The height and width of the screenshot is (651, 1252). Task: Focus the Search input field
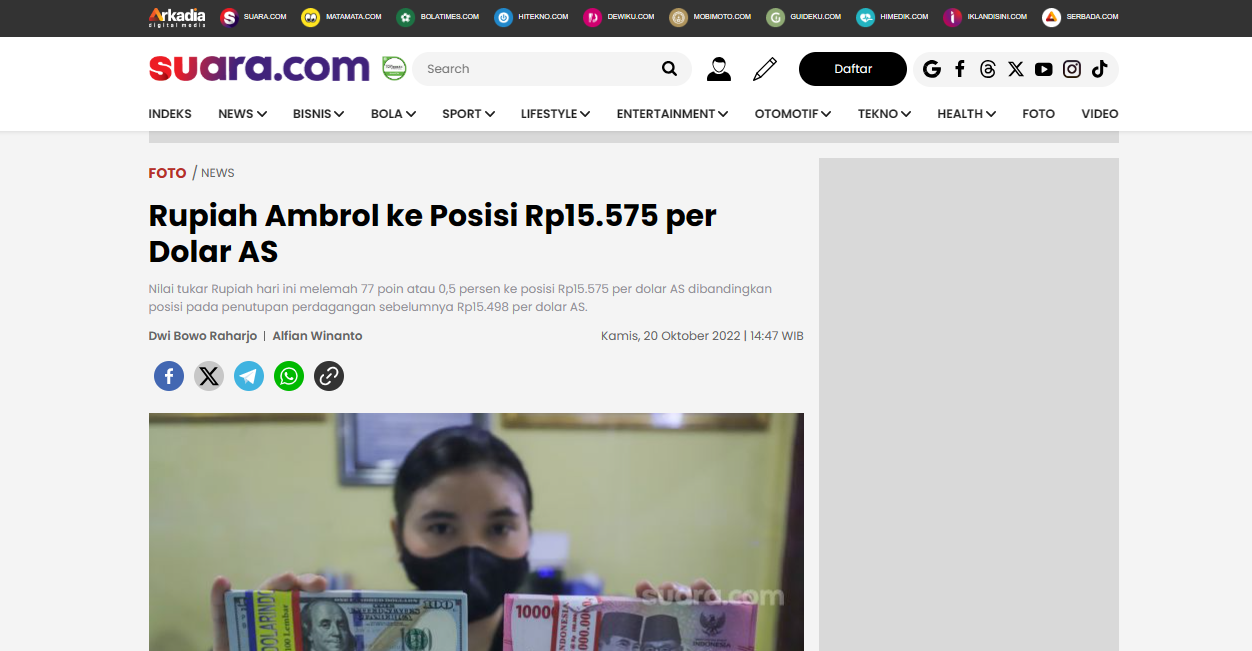tap(540, 69)
